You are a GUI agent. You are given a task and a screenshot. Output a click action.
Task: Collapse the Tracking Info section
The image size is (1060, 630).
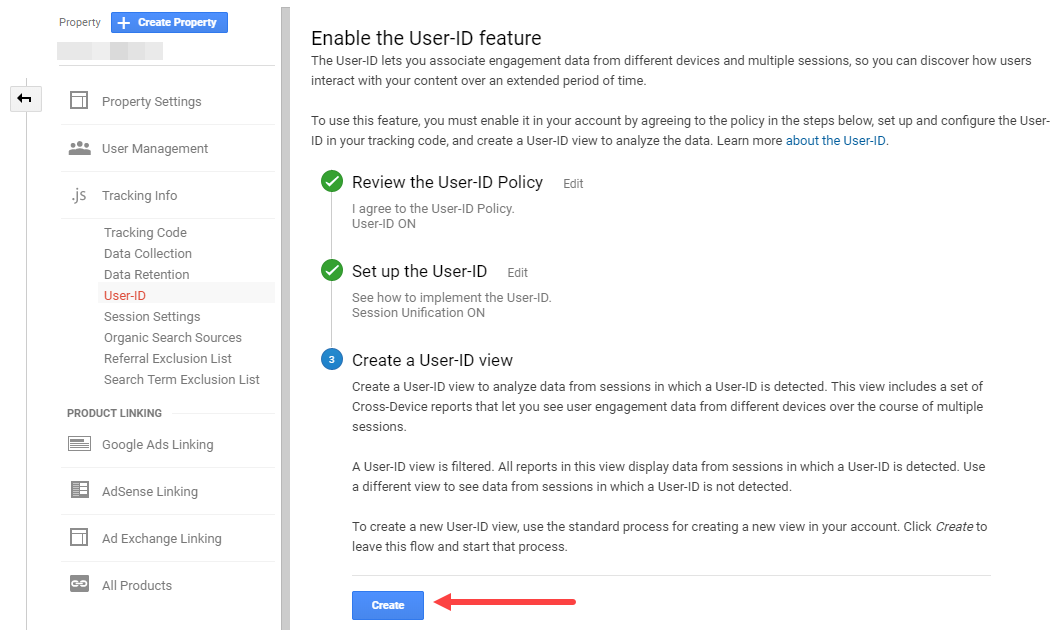(x=139, y=195)
